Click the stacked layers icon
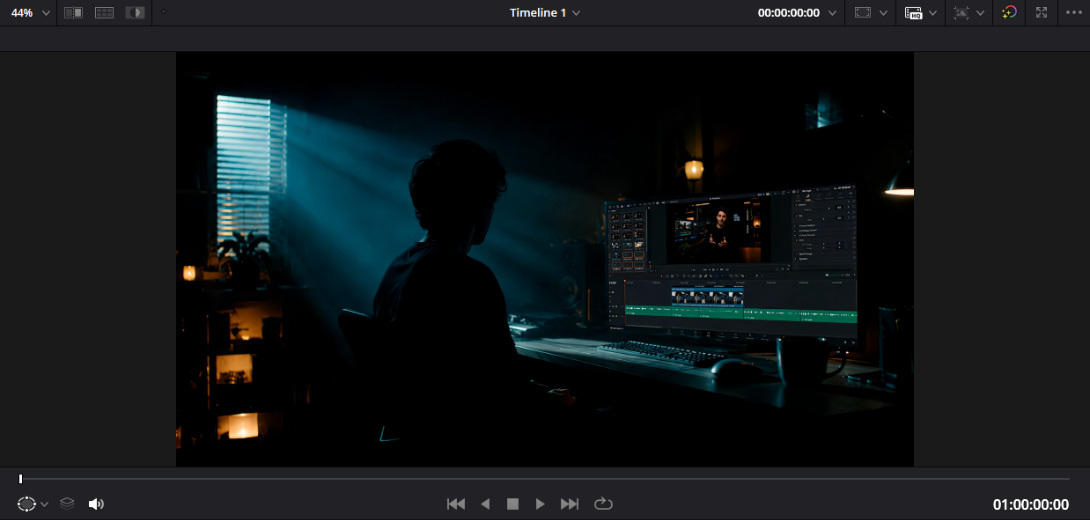 click(67, 503)
